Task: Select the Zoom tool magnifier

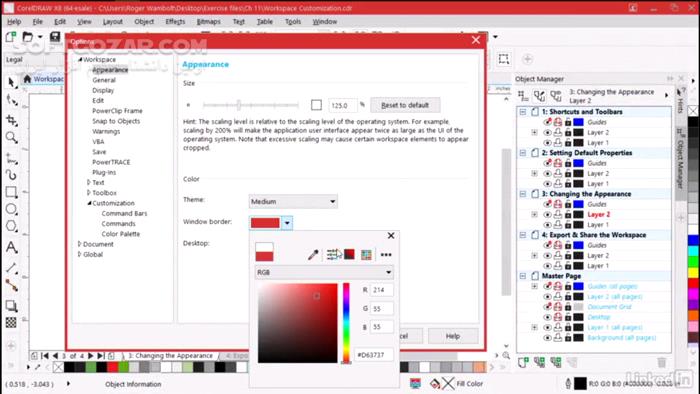Action: click(x=12, y=137)
